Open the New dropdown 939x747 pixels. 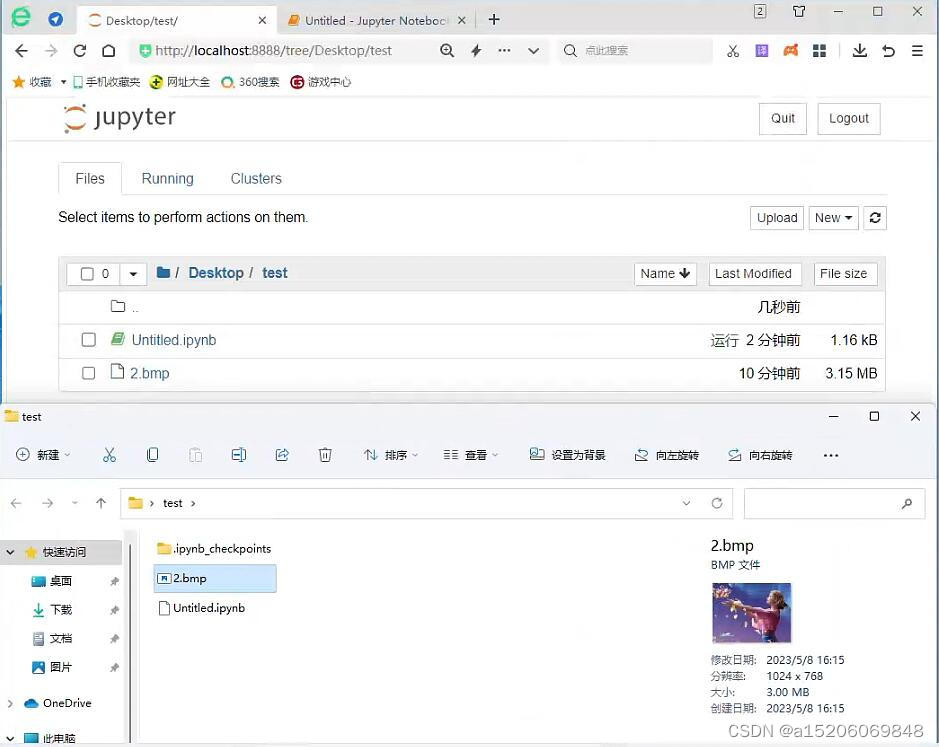point(833,218)
